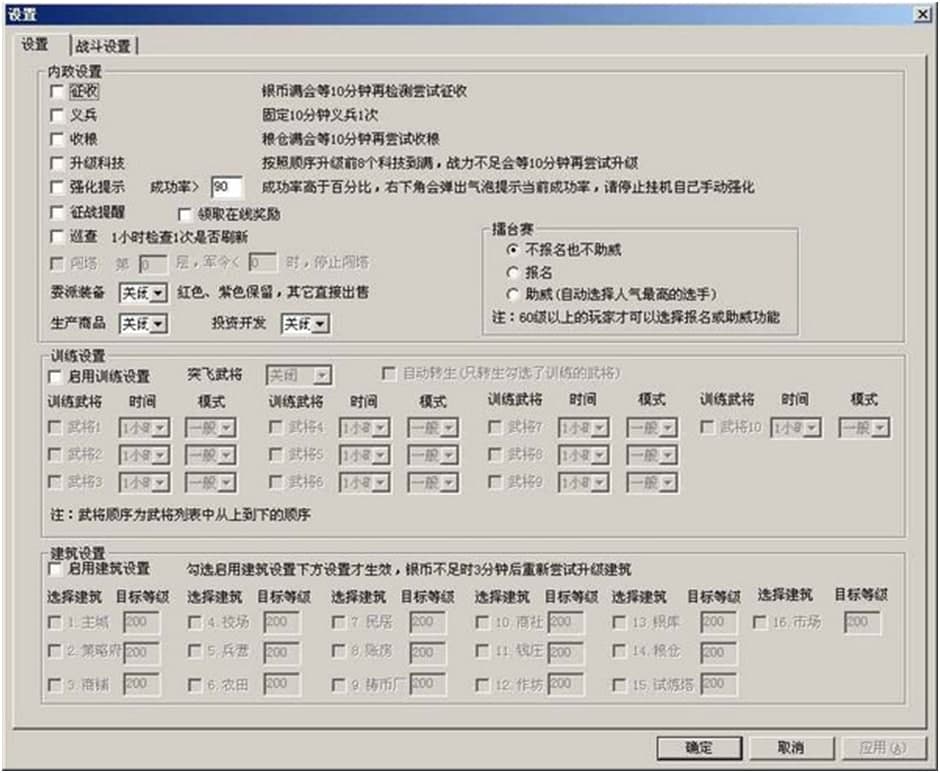Check building 13. 银库

[x=619, y=622]
